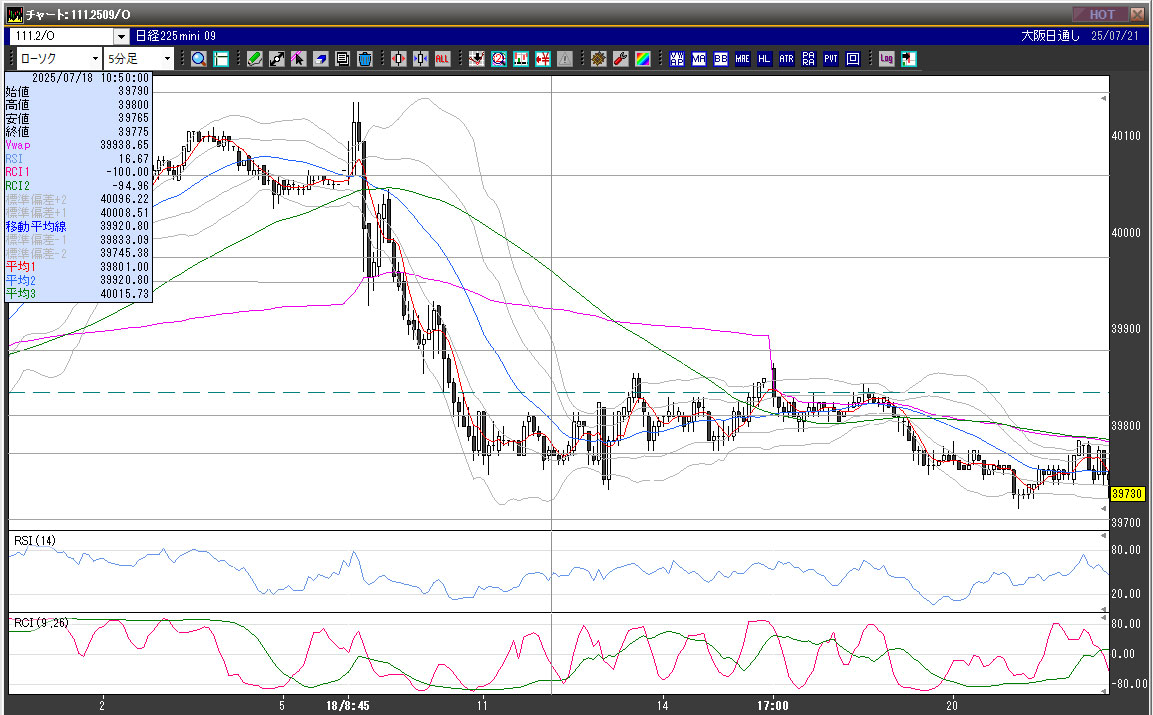
Task: Click the Vwap row in data box
Action: tap(78, 146)
